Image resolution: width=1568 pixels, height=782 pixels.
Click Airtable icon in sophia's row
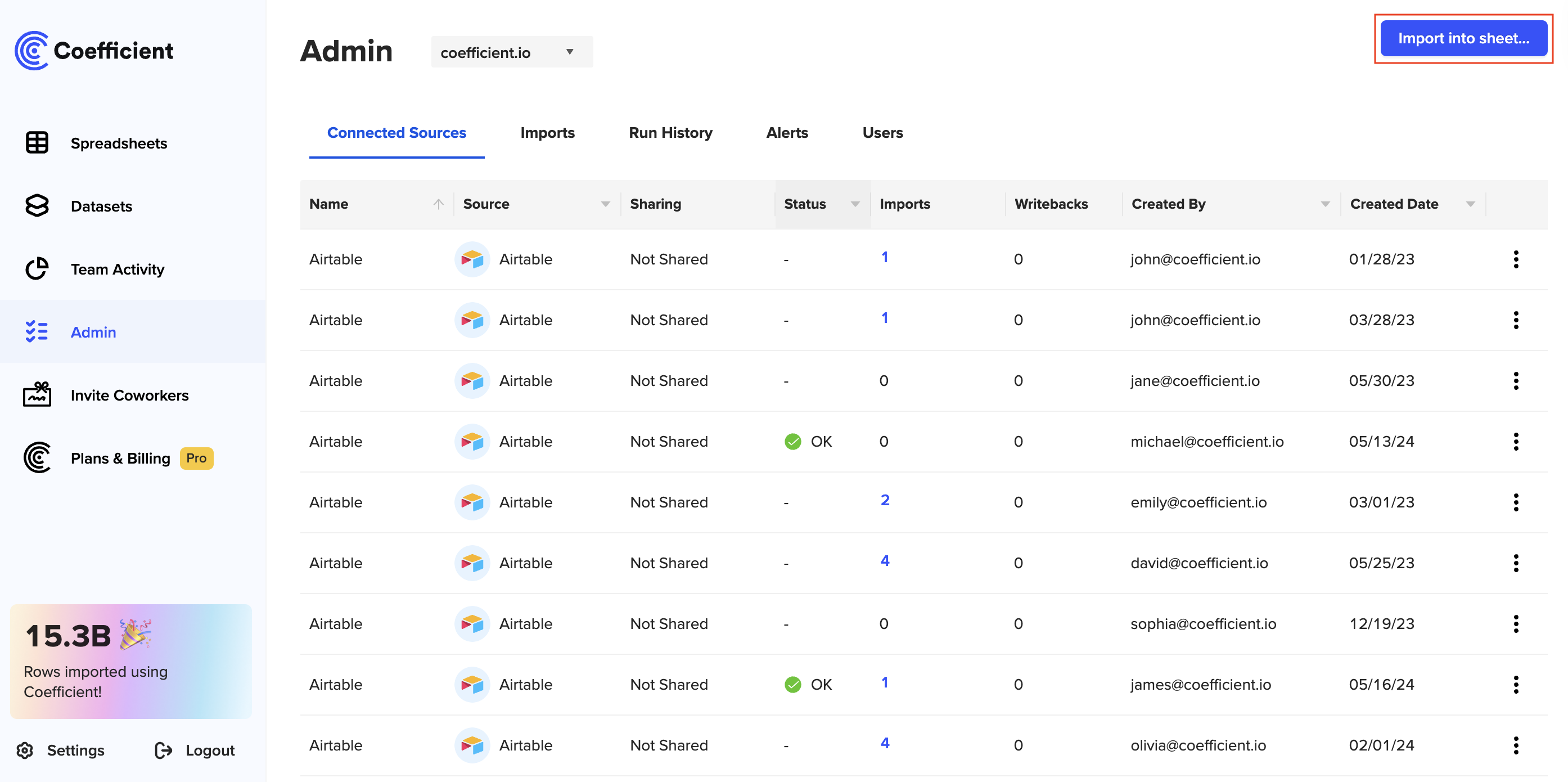[472, 624]
